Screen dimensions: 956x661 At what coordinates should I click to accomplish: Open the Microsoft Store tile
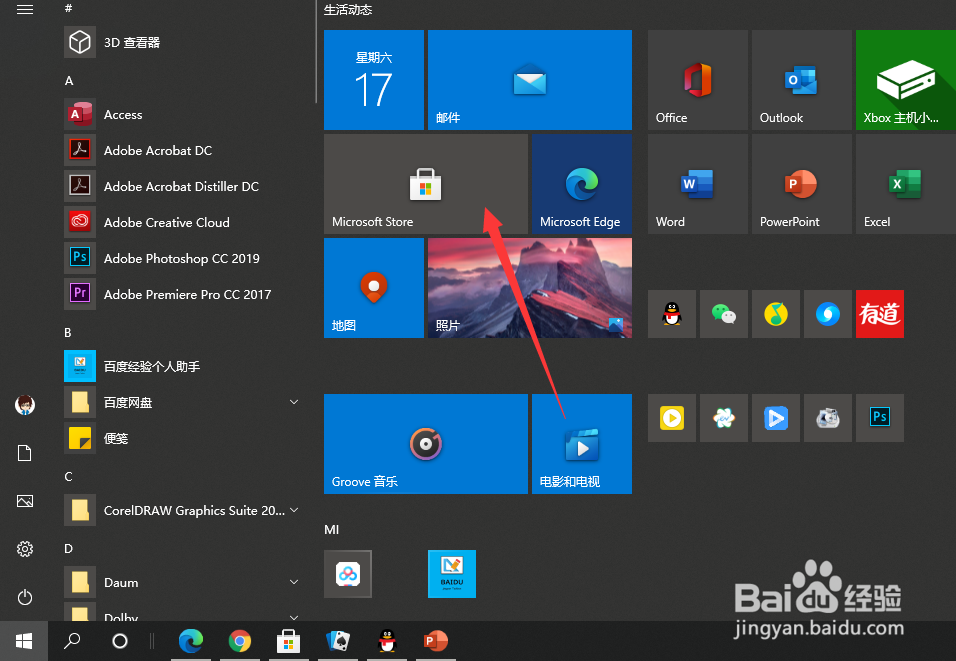coord(426,184)
